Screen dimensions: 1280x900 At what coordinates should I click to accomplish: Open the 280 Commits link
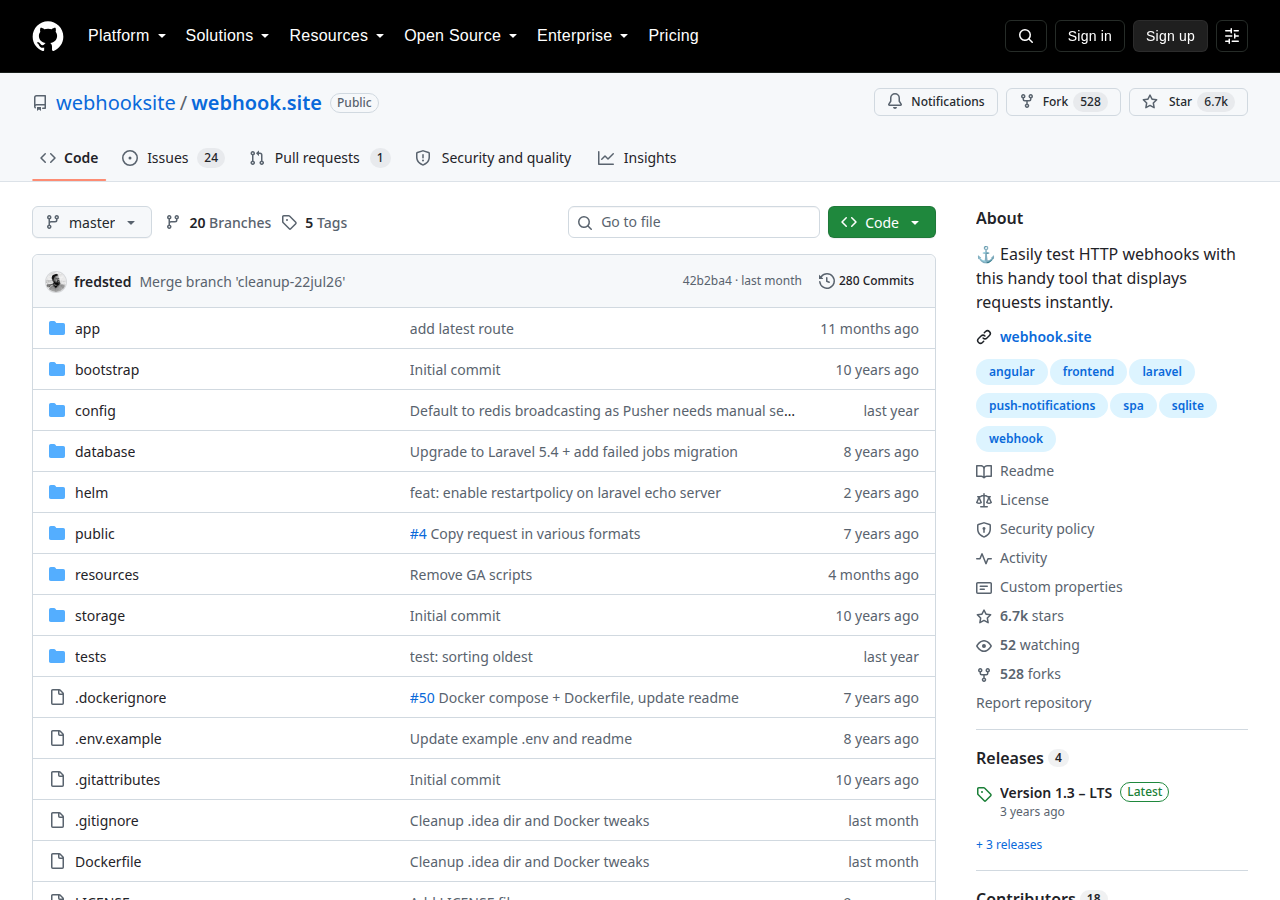click(x=867, y=281)
